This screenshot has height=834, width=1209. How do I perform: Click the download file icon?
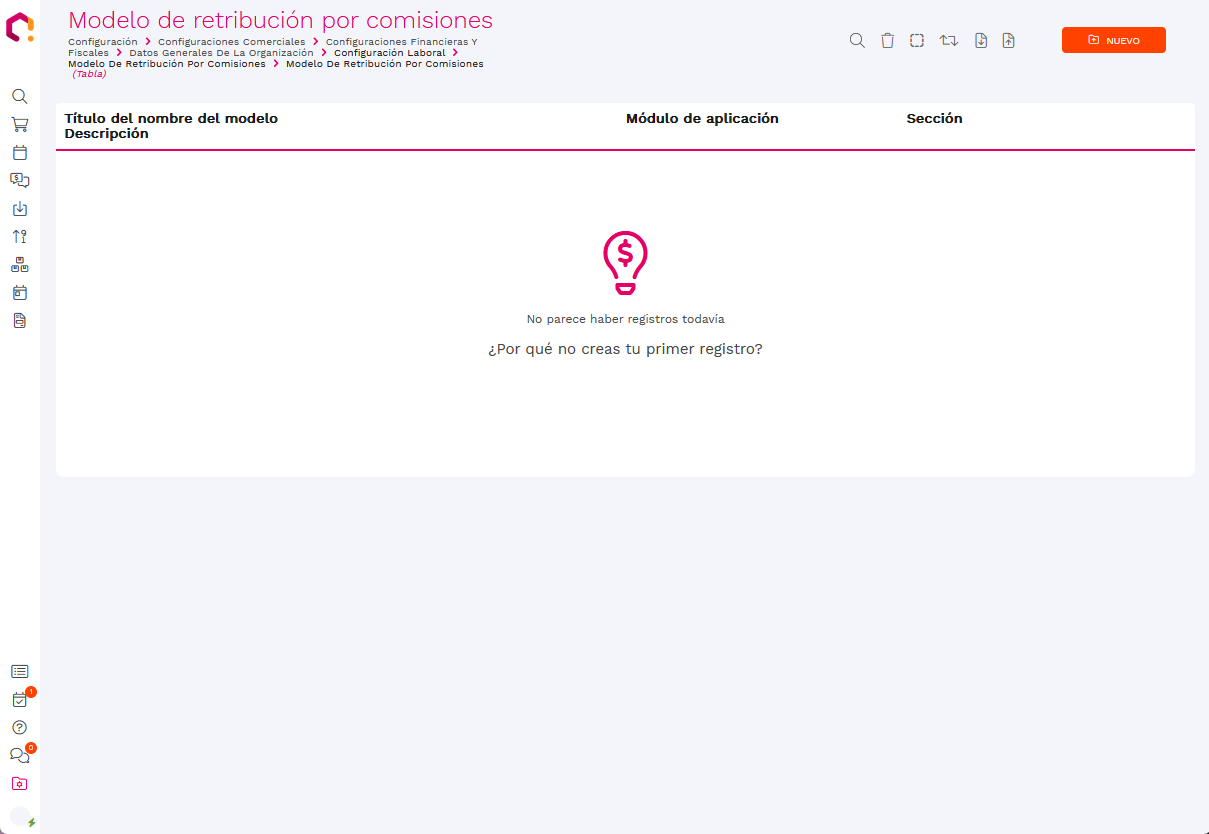[981, 41]
